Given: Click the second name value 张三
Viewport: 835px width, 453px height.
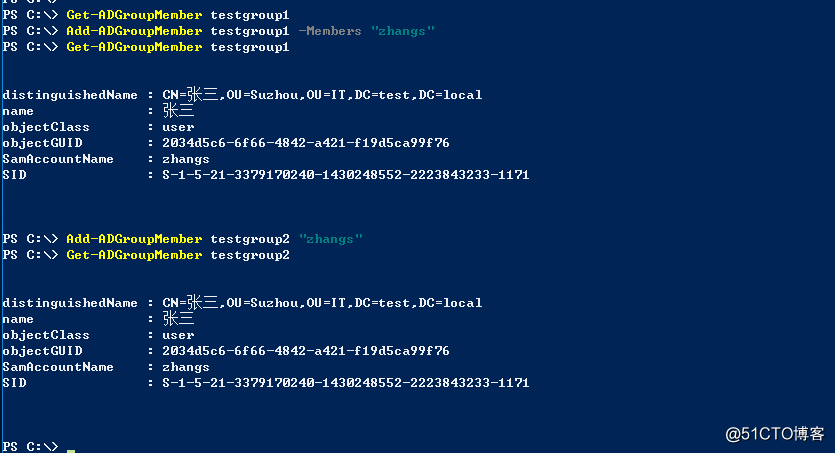Looking at the screenshot, I should coord(178,319).
